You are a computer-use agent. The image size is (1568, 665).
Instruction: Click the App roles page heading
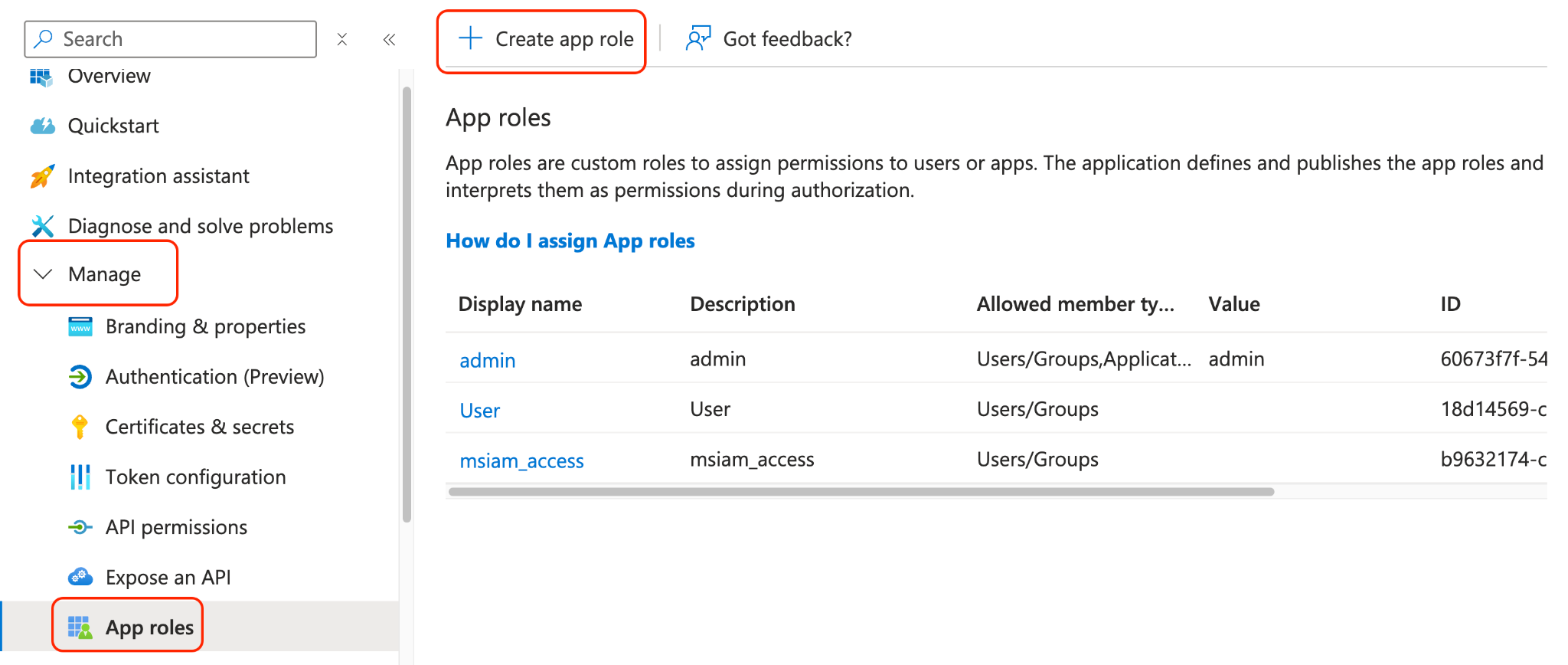tap(498, 118)
